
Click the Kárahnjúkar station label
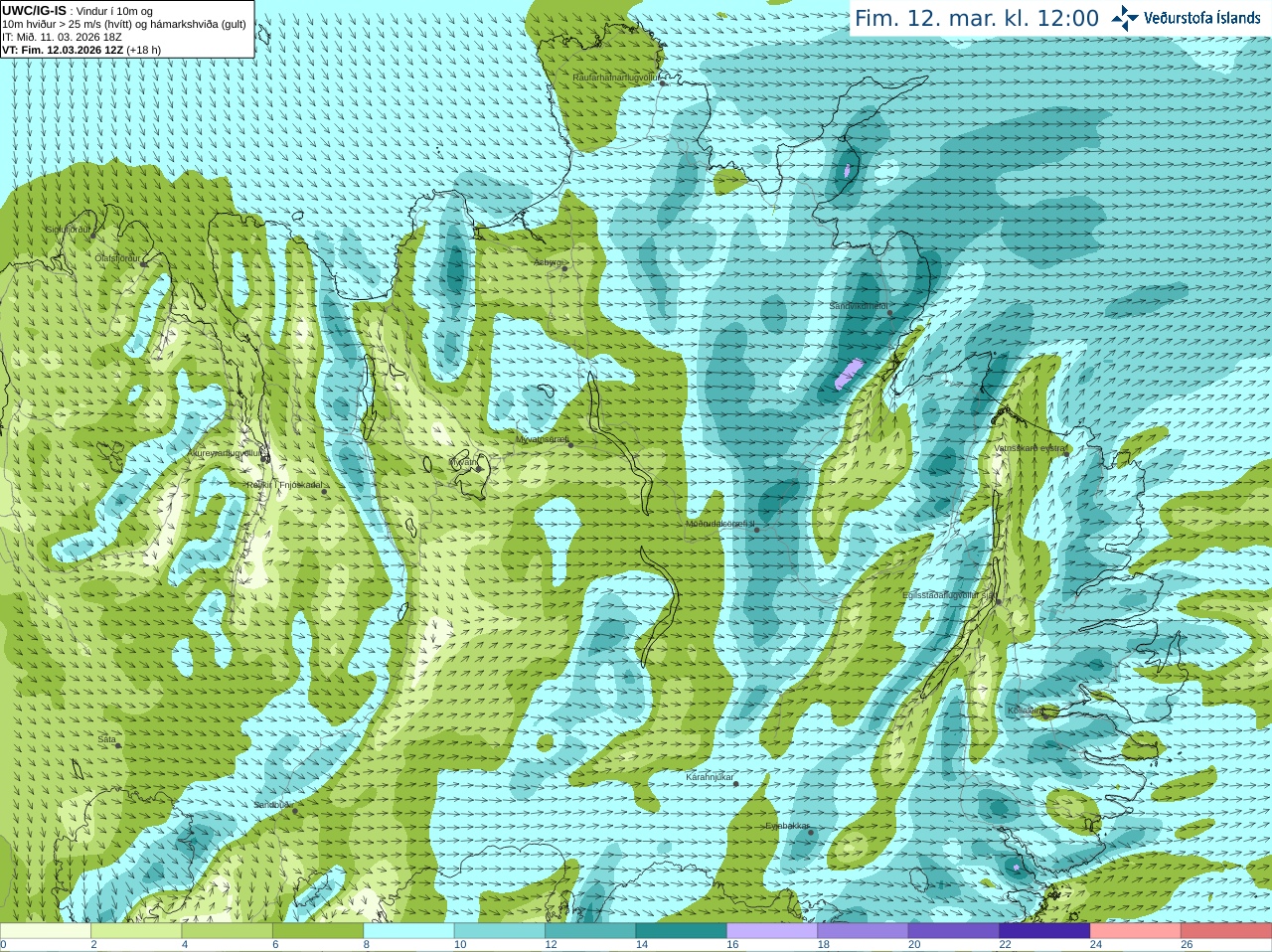(x=710, y=777)
